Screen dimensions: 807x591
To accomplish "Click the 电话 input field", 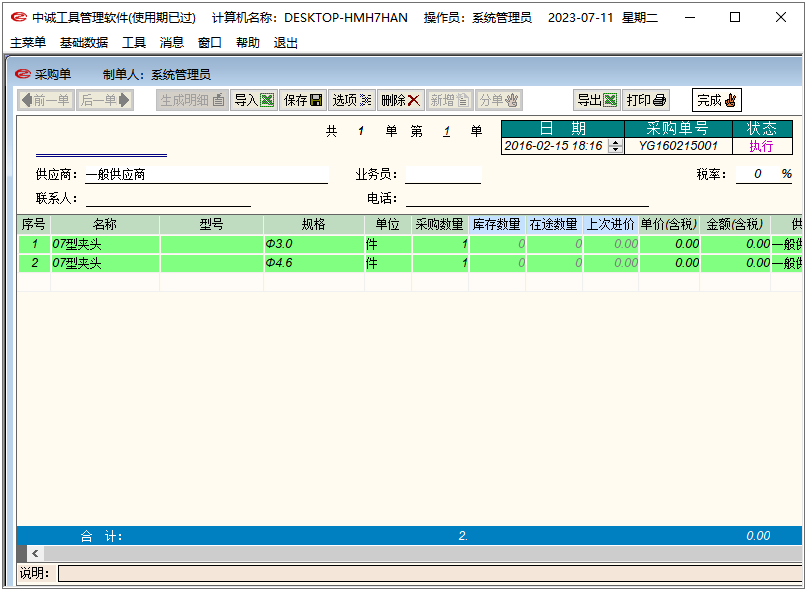I will [x=527, y=198].
